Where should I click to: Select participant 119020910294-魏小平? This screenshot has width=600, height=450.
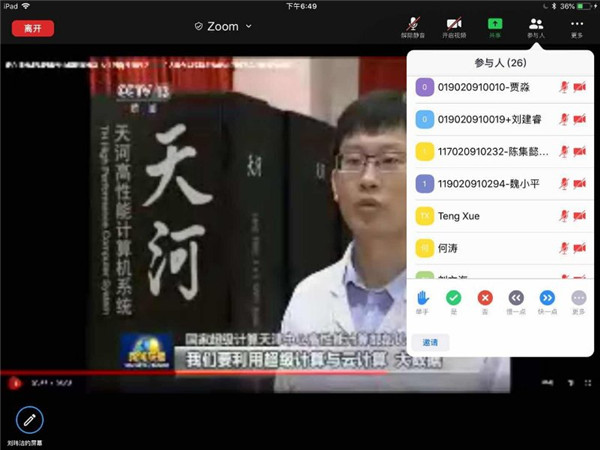[x=501, y=184]
